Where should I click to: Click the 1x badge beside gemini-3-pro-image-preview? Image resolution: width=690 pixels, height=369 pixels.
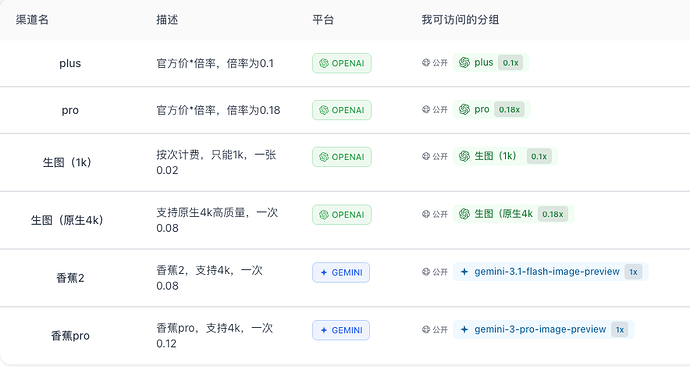click(x=620, y=329)
